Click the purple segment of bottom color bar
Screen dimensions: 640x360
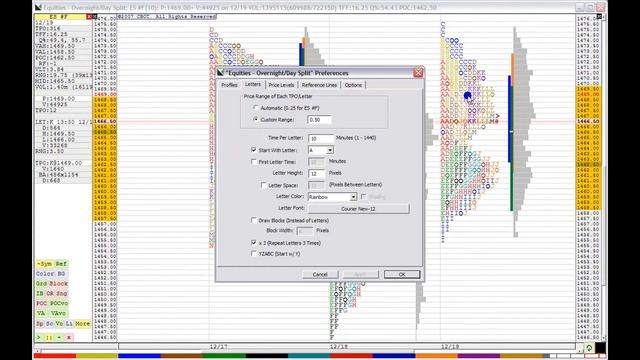point(479,356)
